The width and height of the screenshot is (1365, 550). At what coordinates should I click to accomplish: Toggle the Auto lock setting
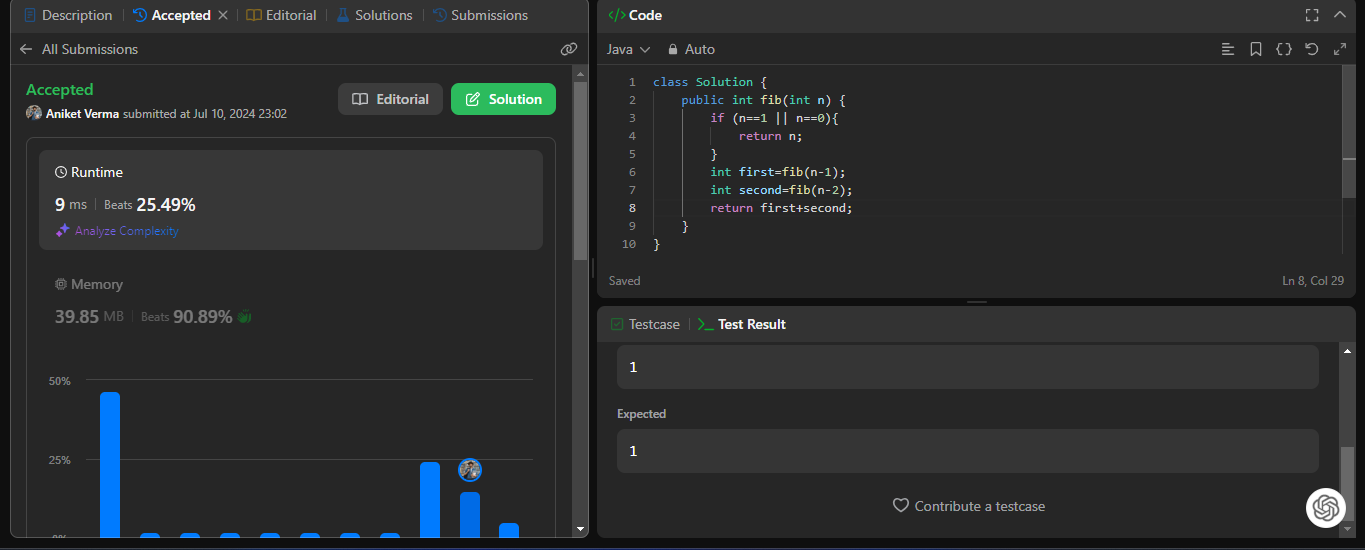coord(691,49)
